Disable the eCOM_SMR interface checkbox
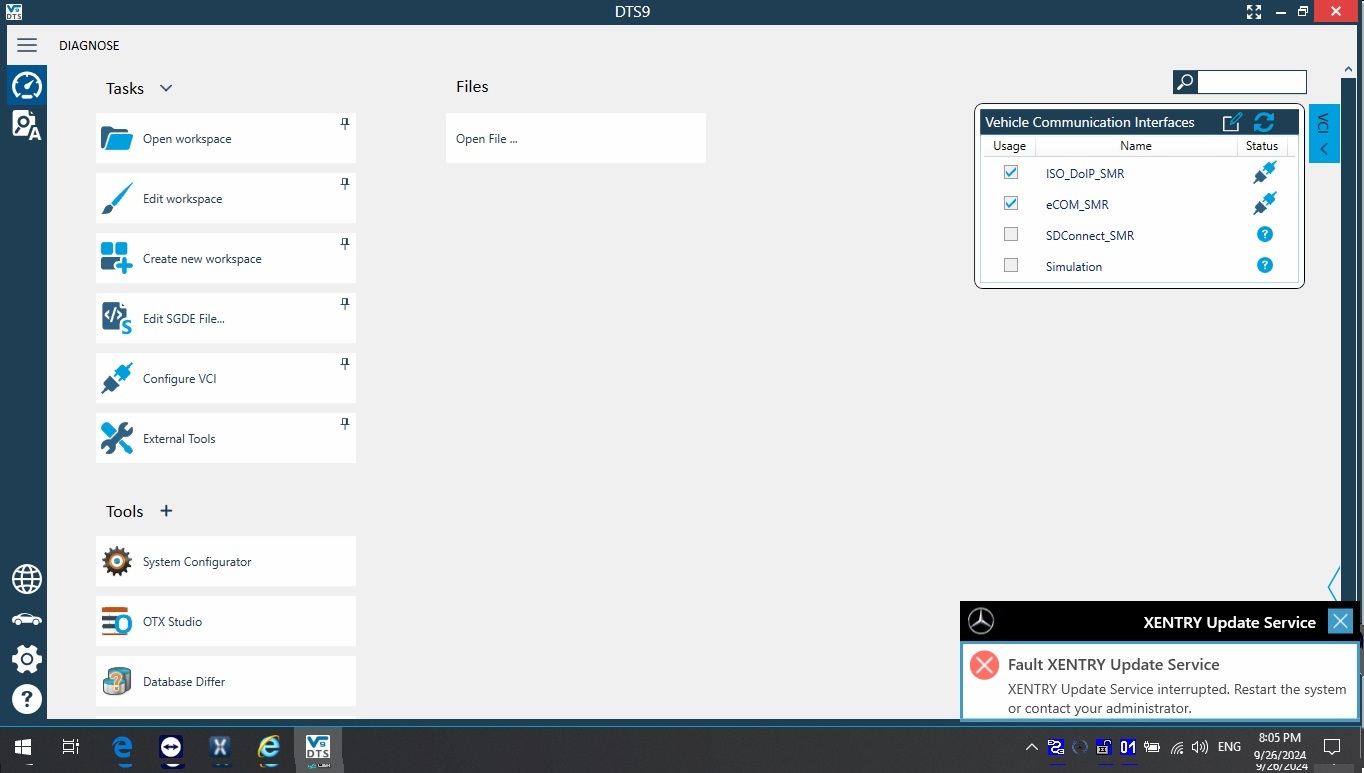Image resolution: width=1364 pixels, height=773 pixels. pyautogui.click(x=1011, y=204)
